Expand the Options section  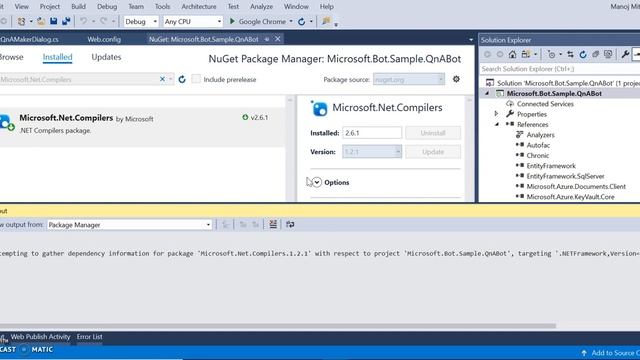coord(317,182)
